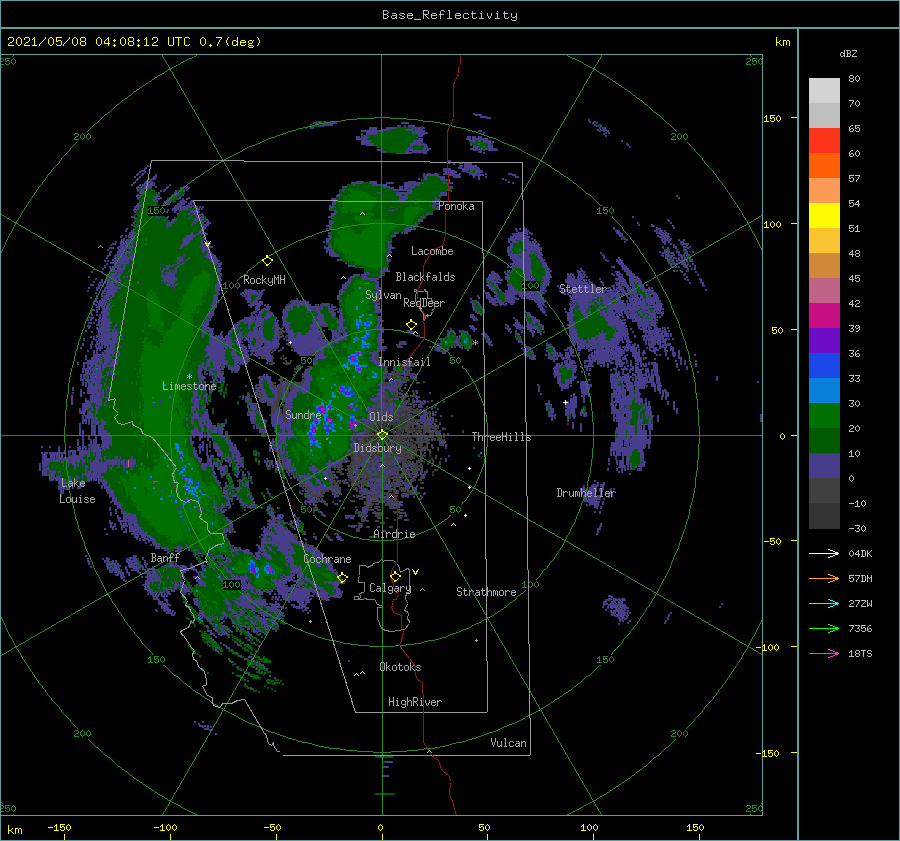The width and height of the screenshot is (900, 841).
Task: Click the Drumheller label
Action: pos(585,493)
